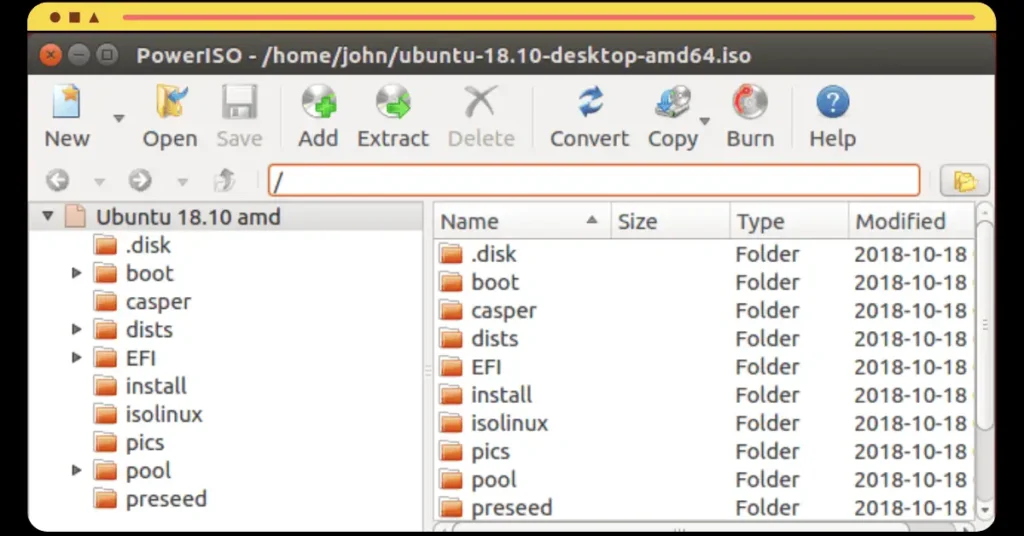Open the Back history dropdown
This screenshot has height=536, width=1024.
99,181
